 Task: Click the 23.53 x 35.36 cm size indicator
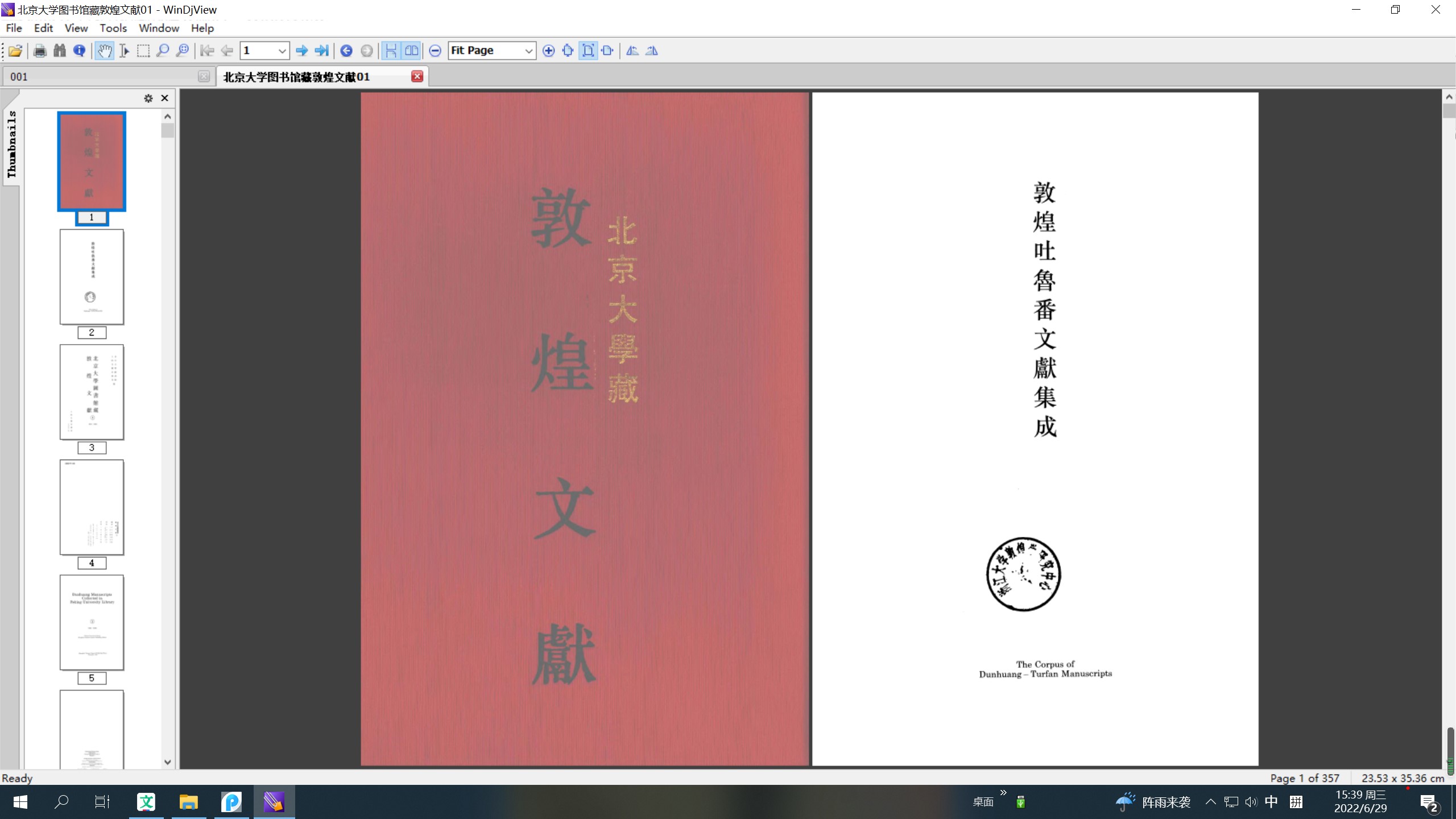(1403, 777)
